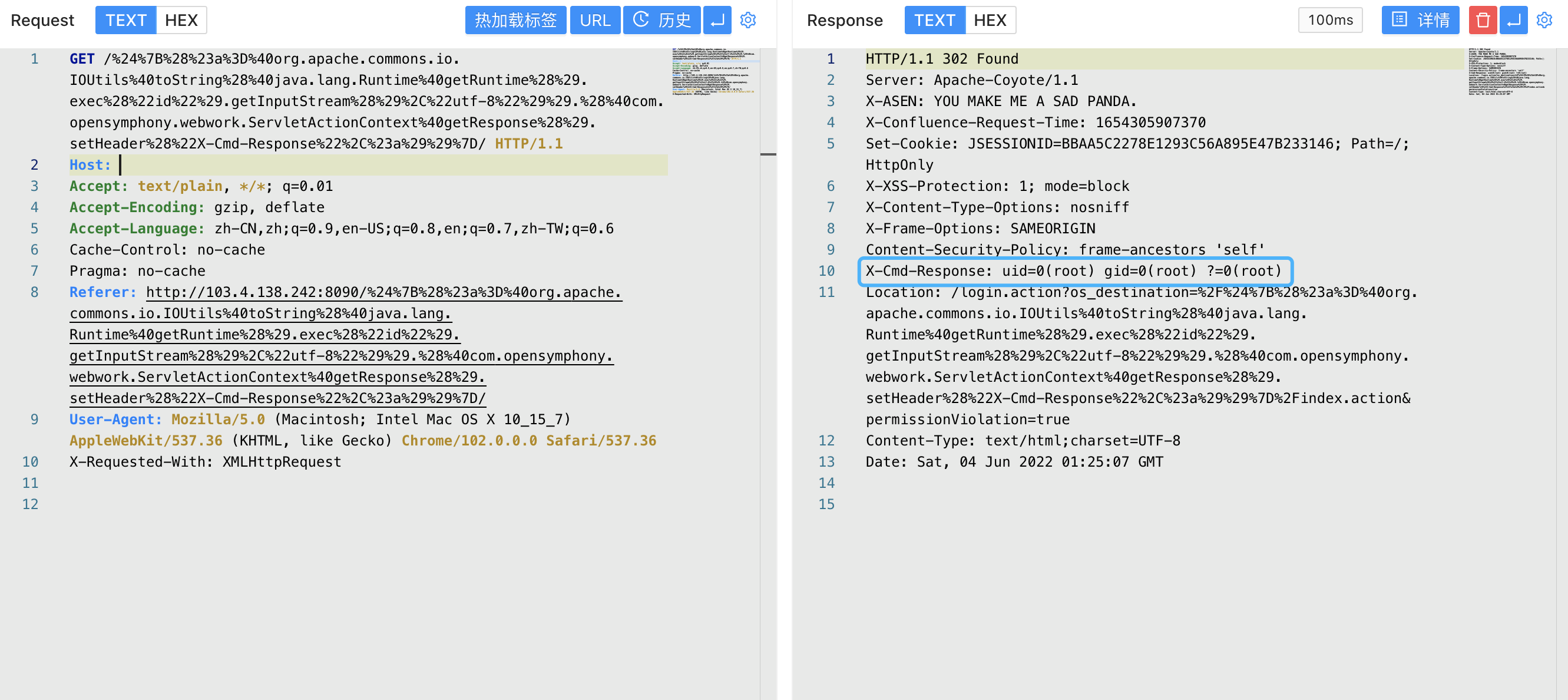
Task: Switch Response view to HEX
Action: [x=990, y=20]
